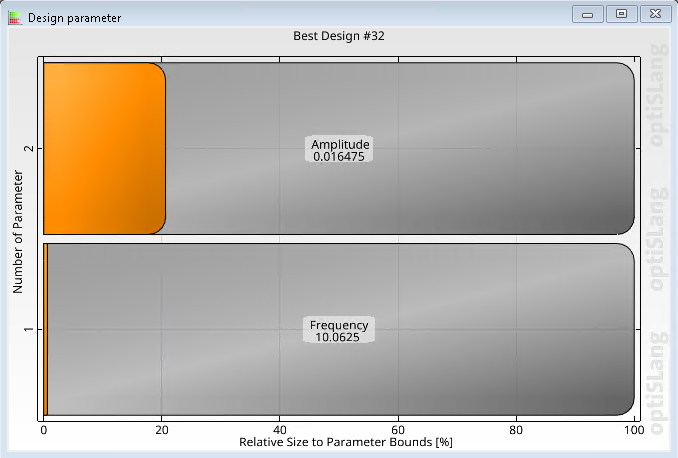
Task: Click the x-axis tick label 60
Action: [x=398, y=430]
